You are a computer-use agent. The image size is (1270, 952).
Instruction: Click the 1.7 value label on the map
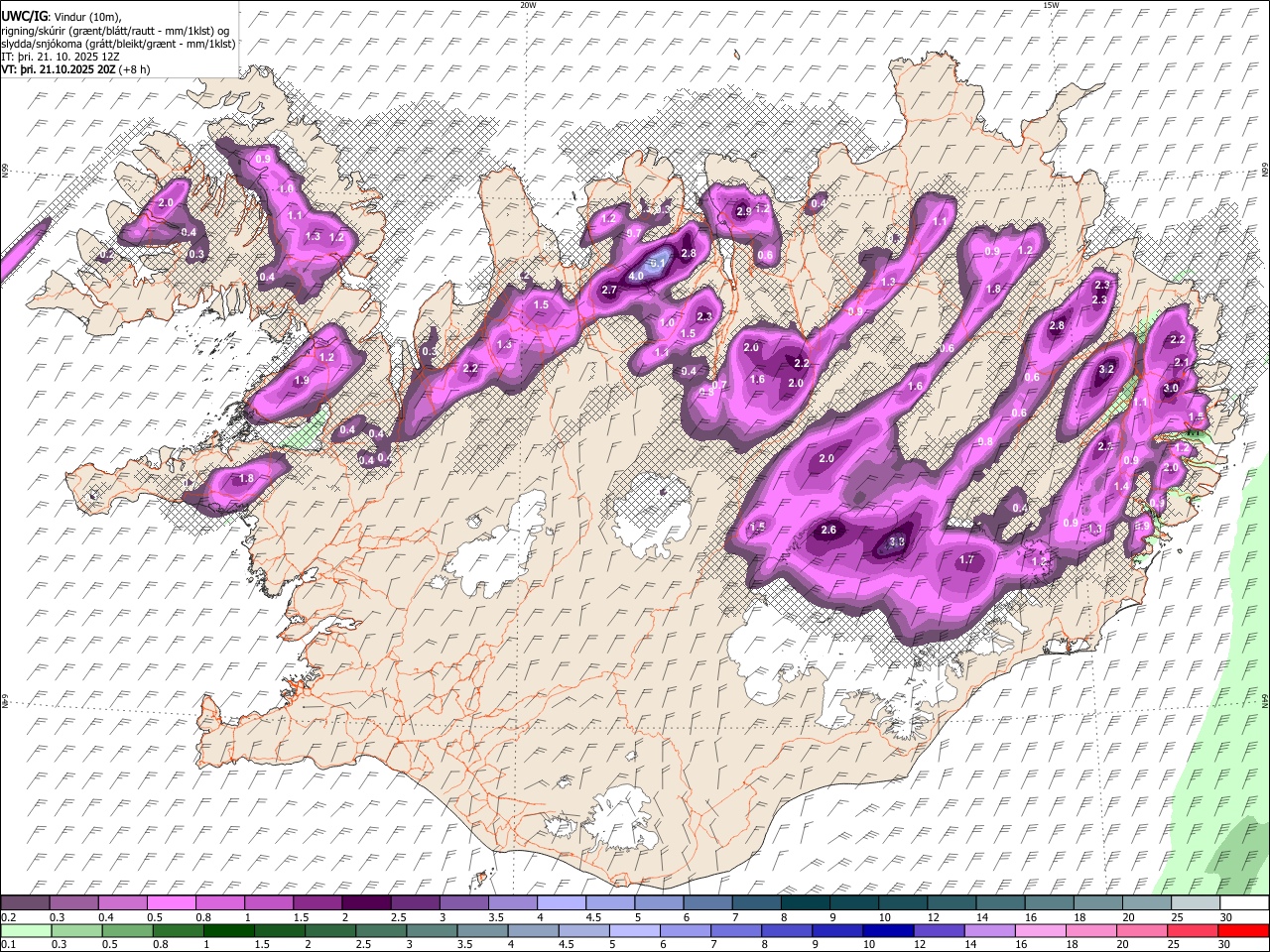[x=967, y=560]
